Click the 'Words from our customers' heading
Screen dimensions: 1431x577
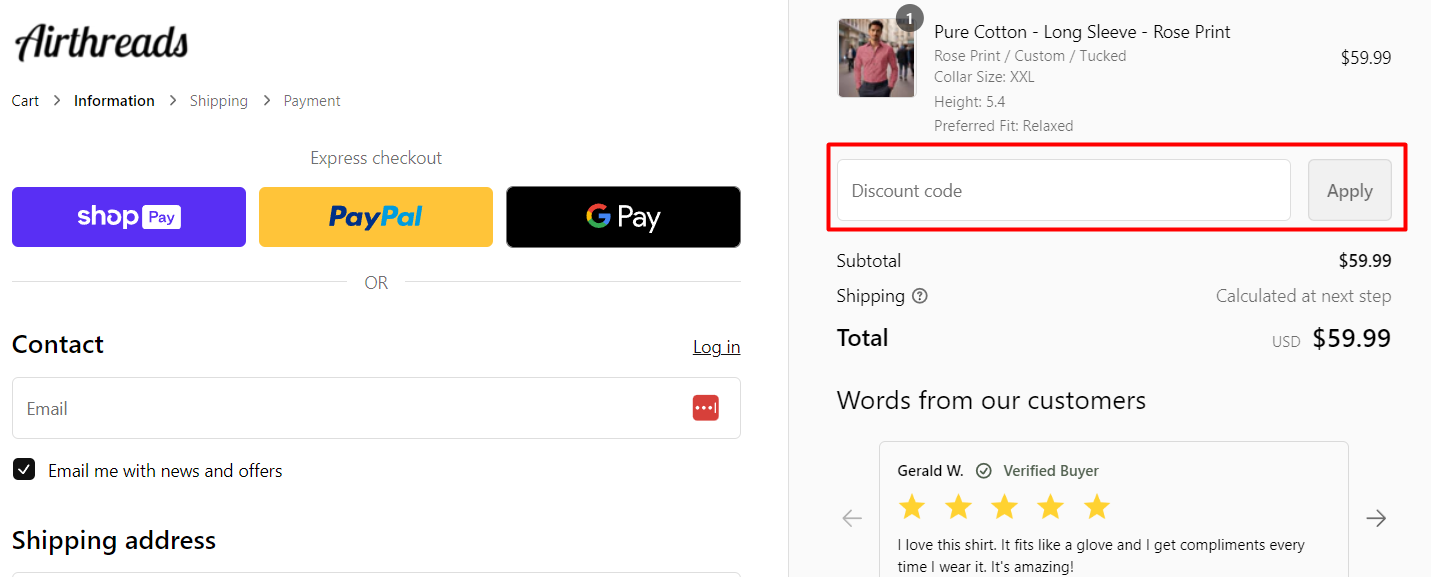991,401
